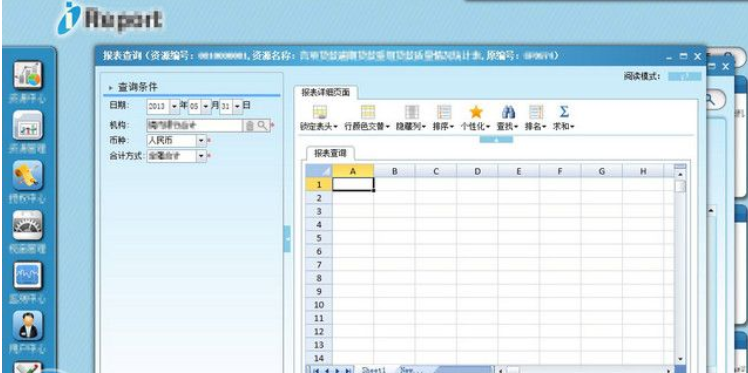This screenshot has height=373, width=748.
Task: Click row header 5
Action: [319, 238]
